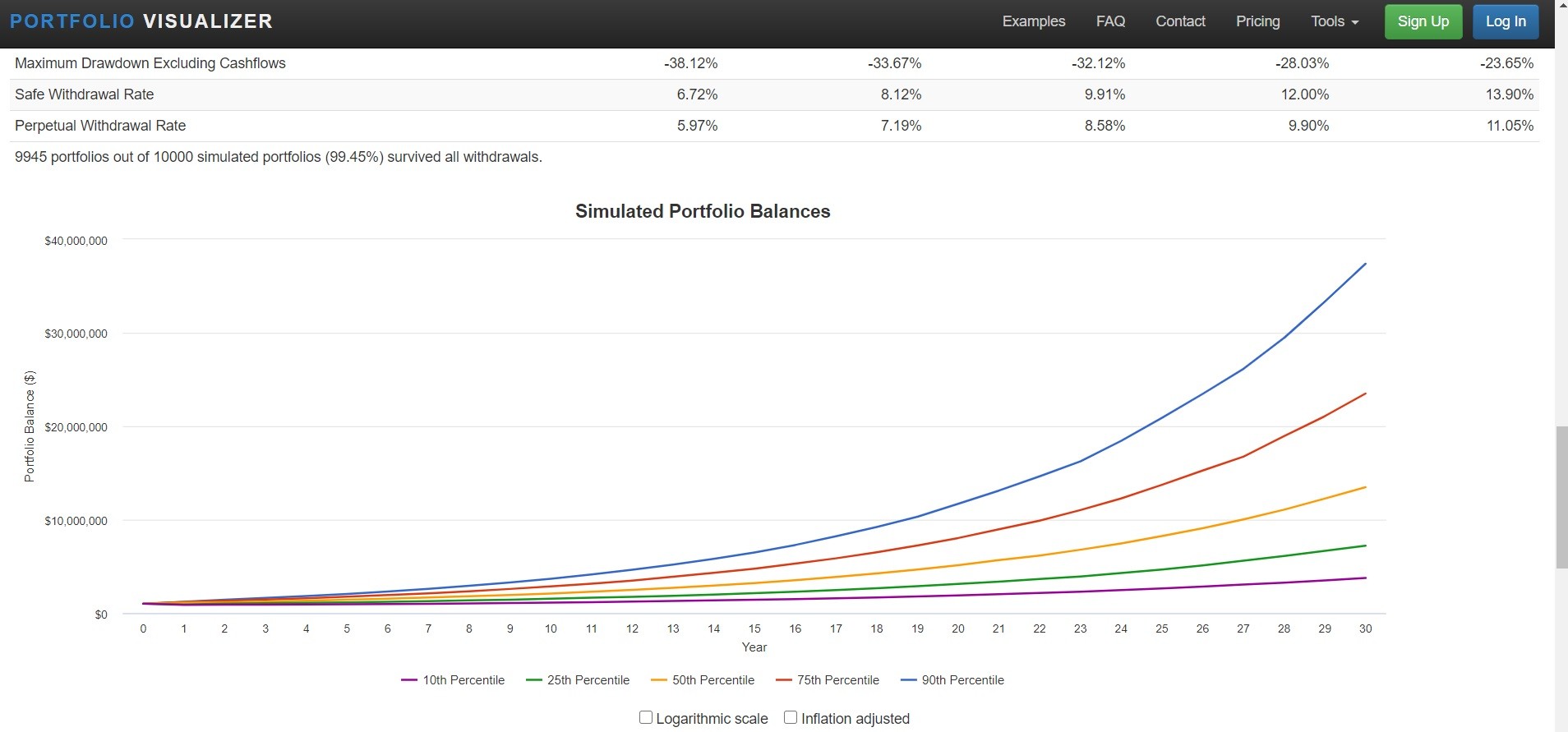Viewport: 1568px width, 732px height.
Task: Click the Portfolio Visualizer logo
Action: (x=141, y=21)
